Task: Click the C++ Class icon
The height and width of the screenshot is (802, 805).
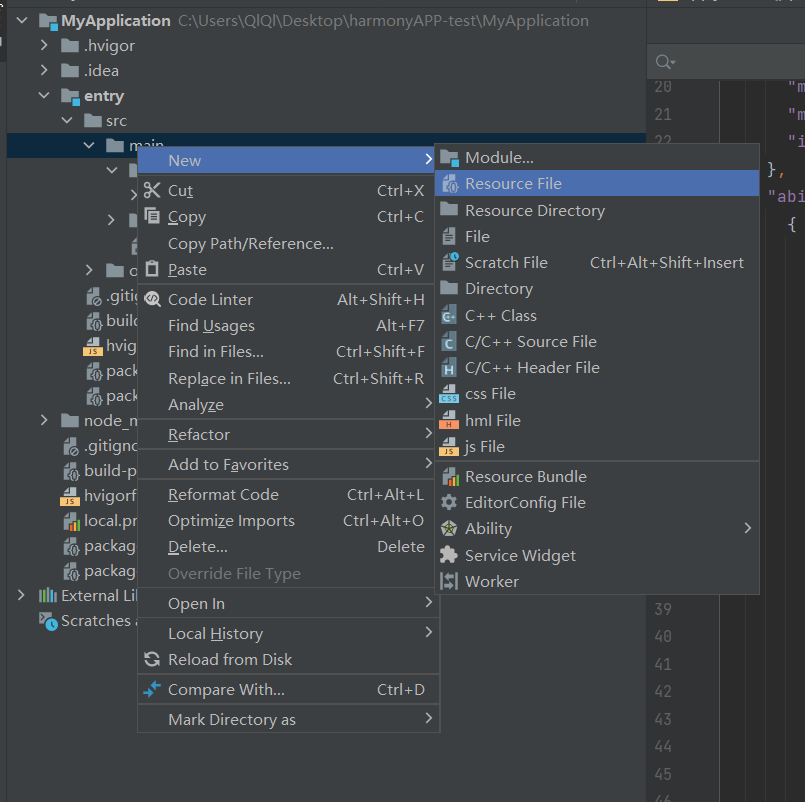Action: 449,315
